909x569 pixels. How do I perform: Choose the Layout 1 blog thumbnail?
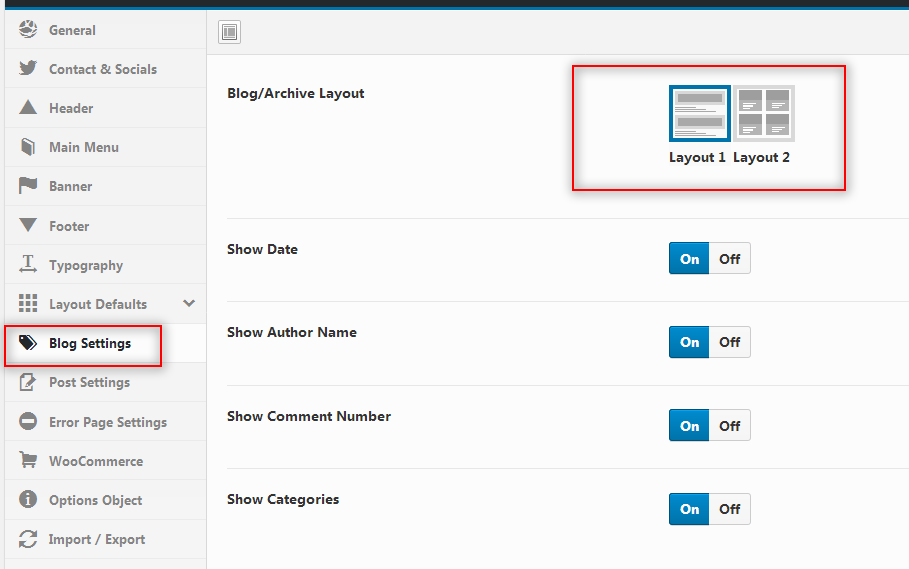pos(700,114)
